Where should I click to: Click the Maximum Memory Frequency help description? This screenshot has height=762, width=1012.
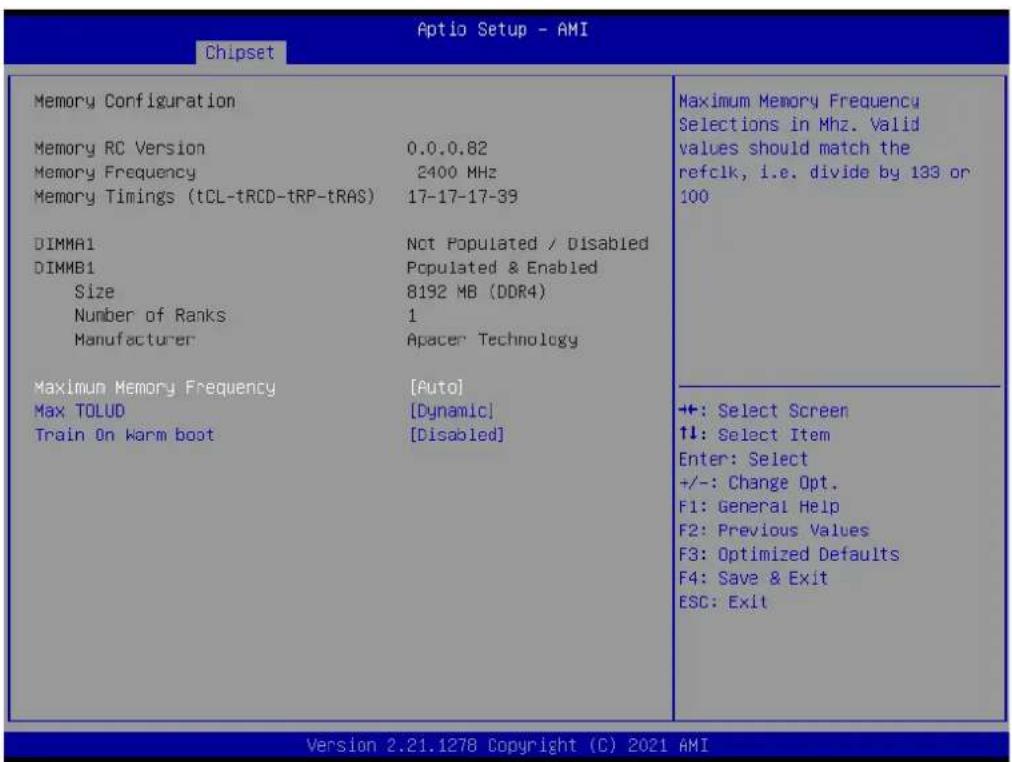[824, 148]
